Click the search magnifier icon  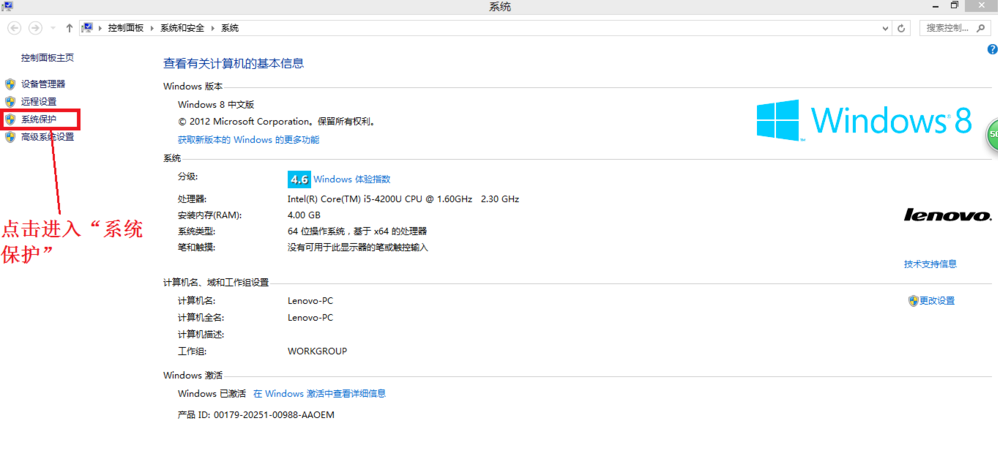(979, 29)
